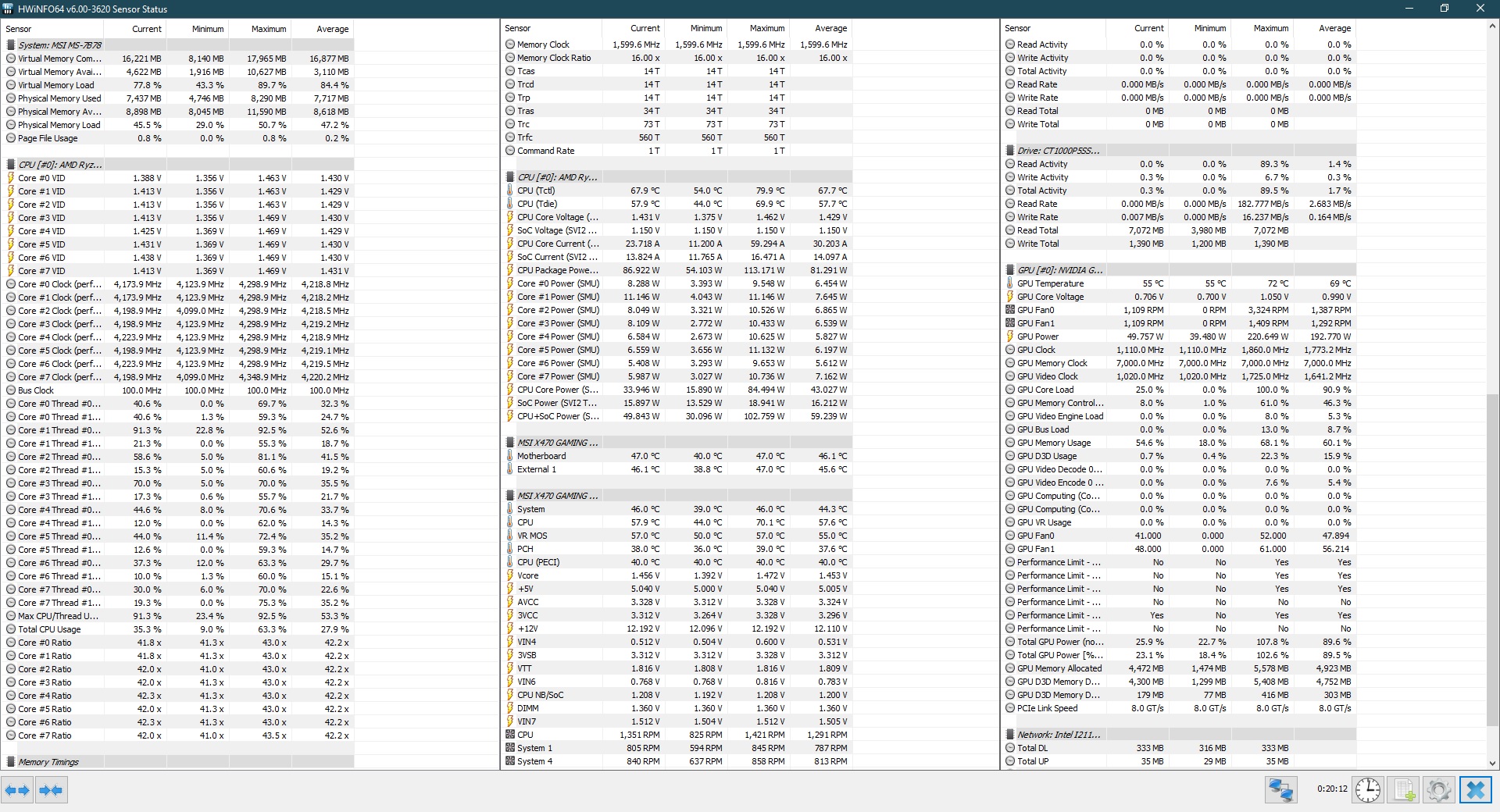Click the thermometer icon beside GPU Temperature

click(x=1010, y=283)
